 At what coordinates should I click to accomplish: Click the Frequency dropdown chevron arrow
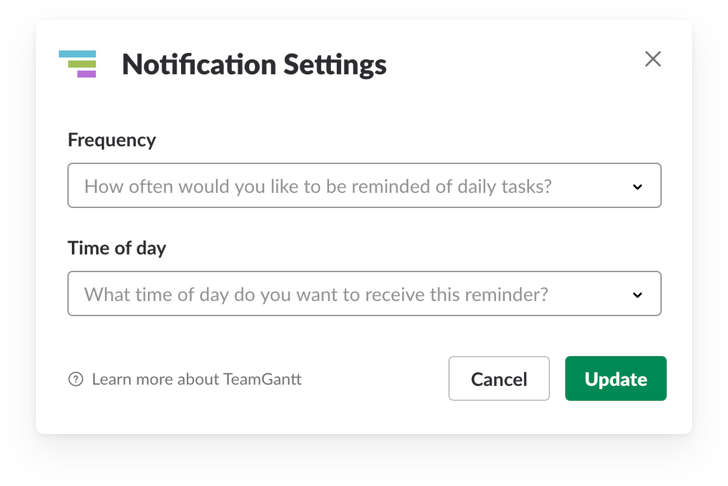(x=637, y=187)
